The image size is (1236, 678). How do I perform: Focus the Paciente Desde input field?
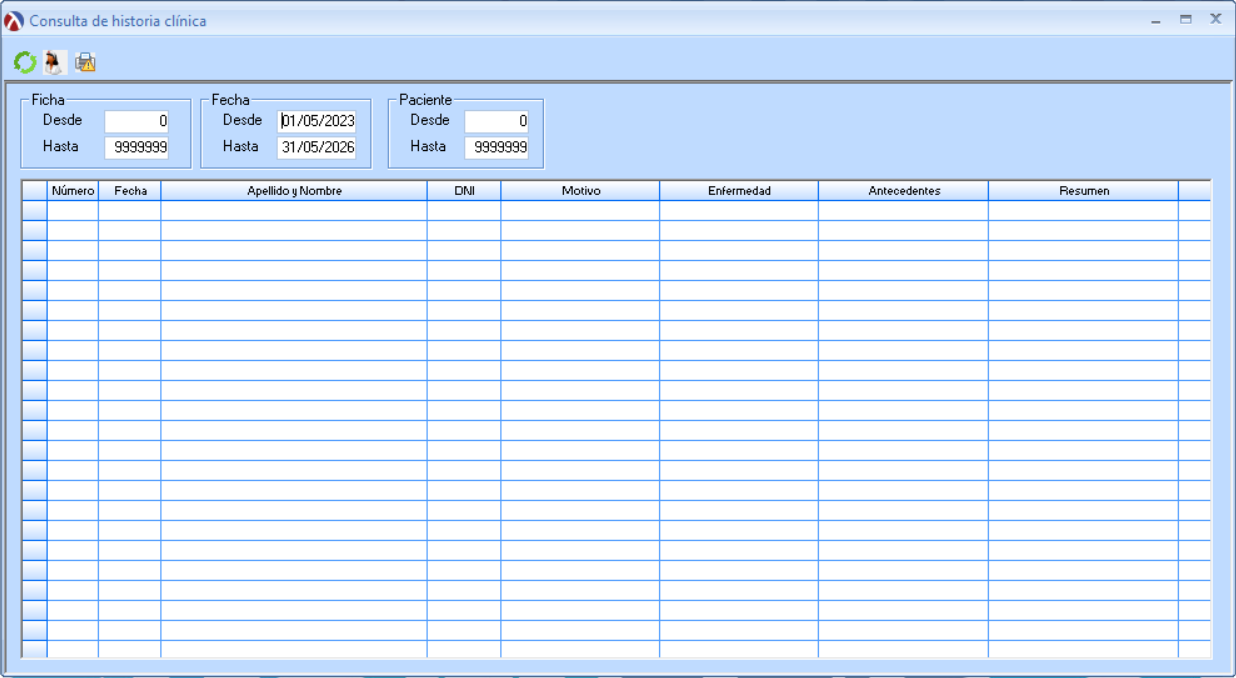point(496,121)
